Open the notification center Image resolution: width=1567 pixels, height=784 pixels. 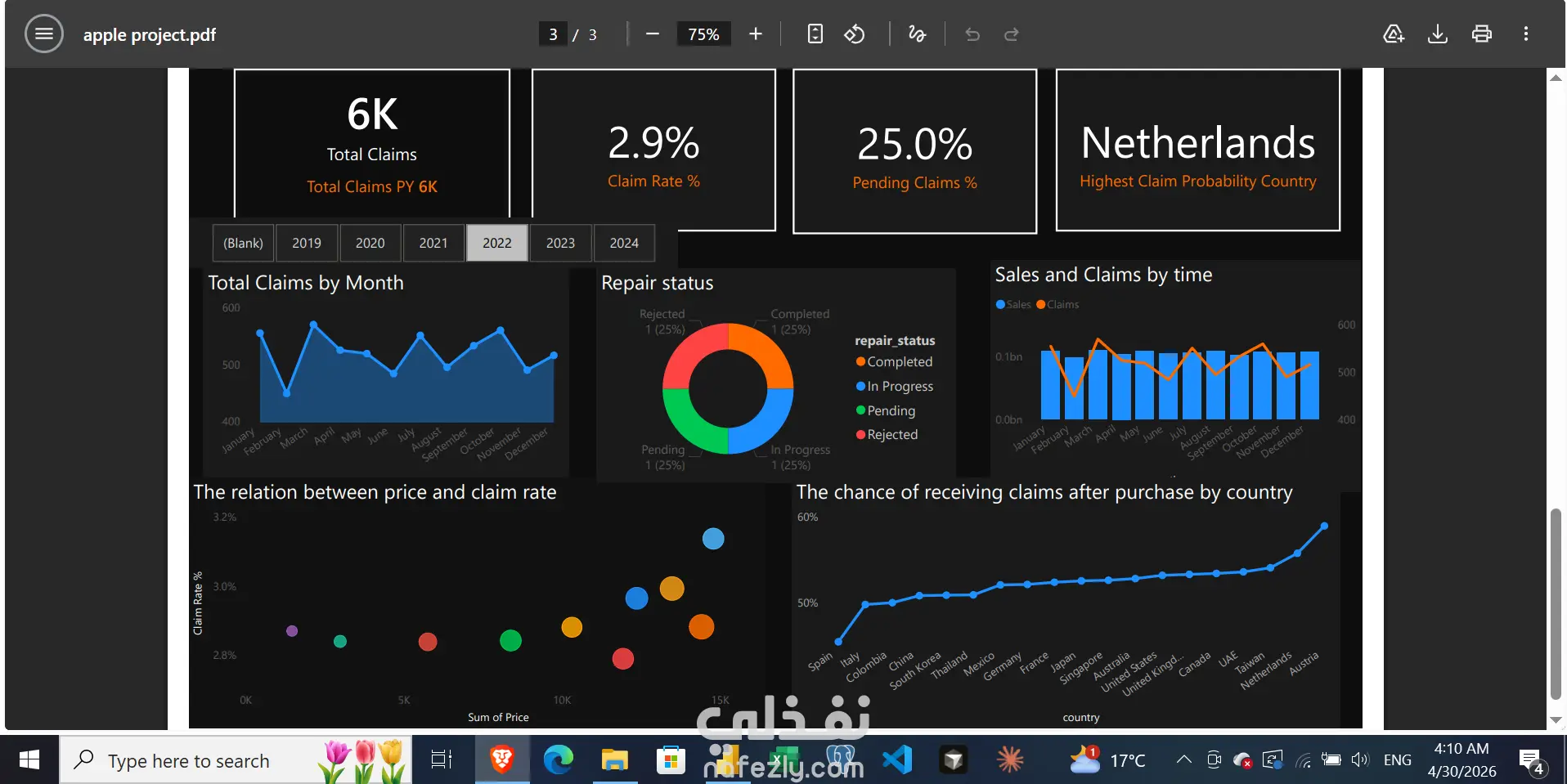pos(1532,760)
